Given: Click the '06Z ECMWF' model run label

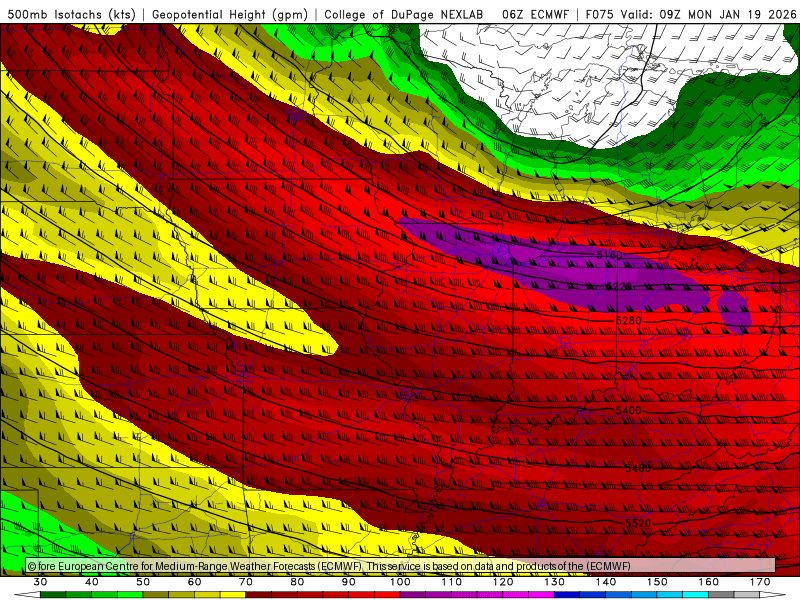Looking at the screenshot, I should pos(535,14).
